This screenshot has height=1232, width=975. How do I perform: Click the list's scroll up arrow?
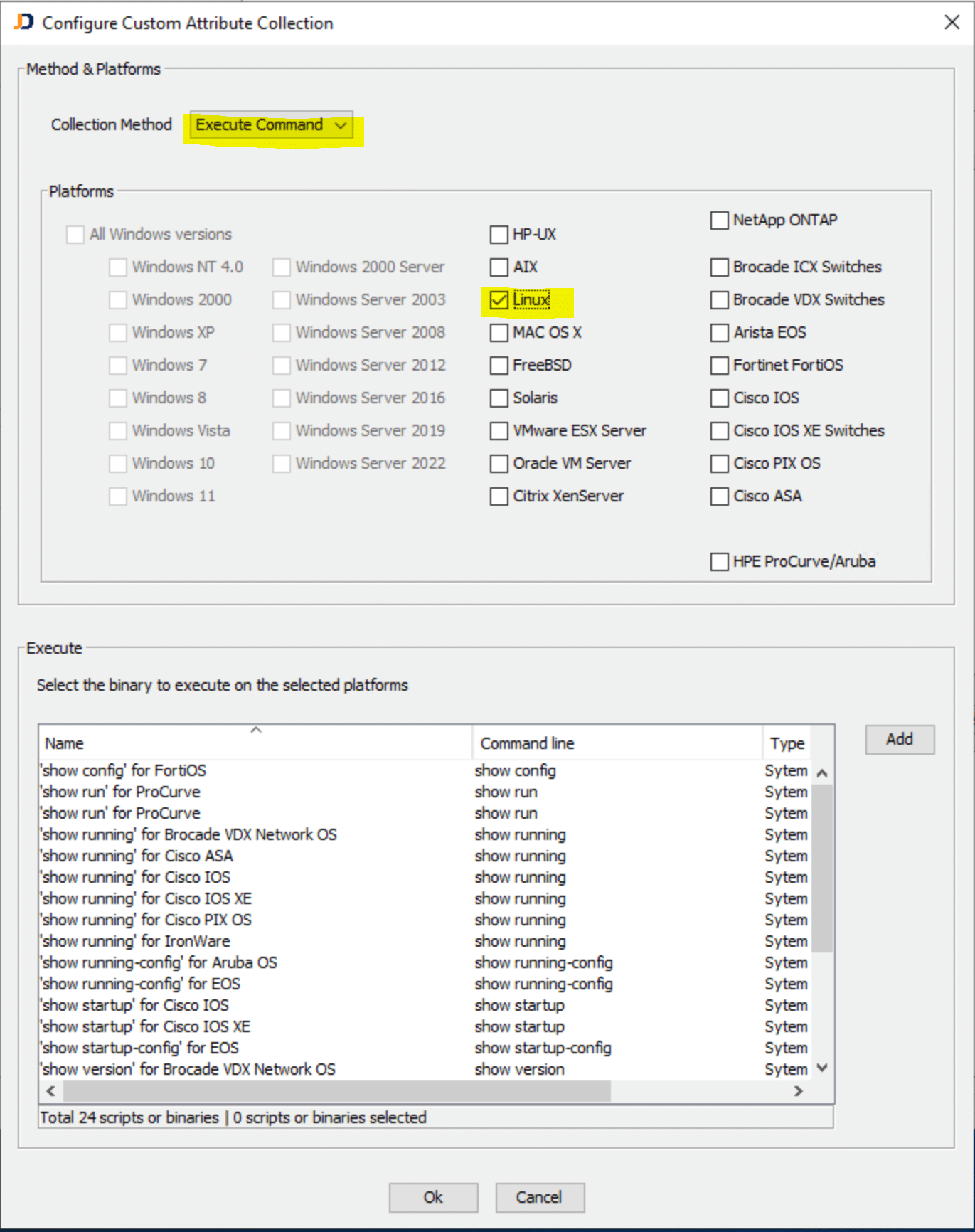point(823,773)
